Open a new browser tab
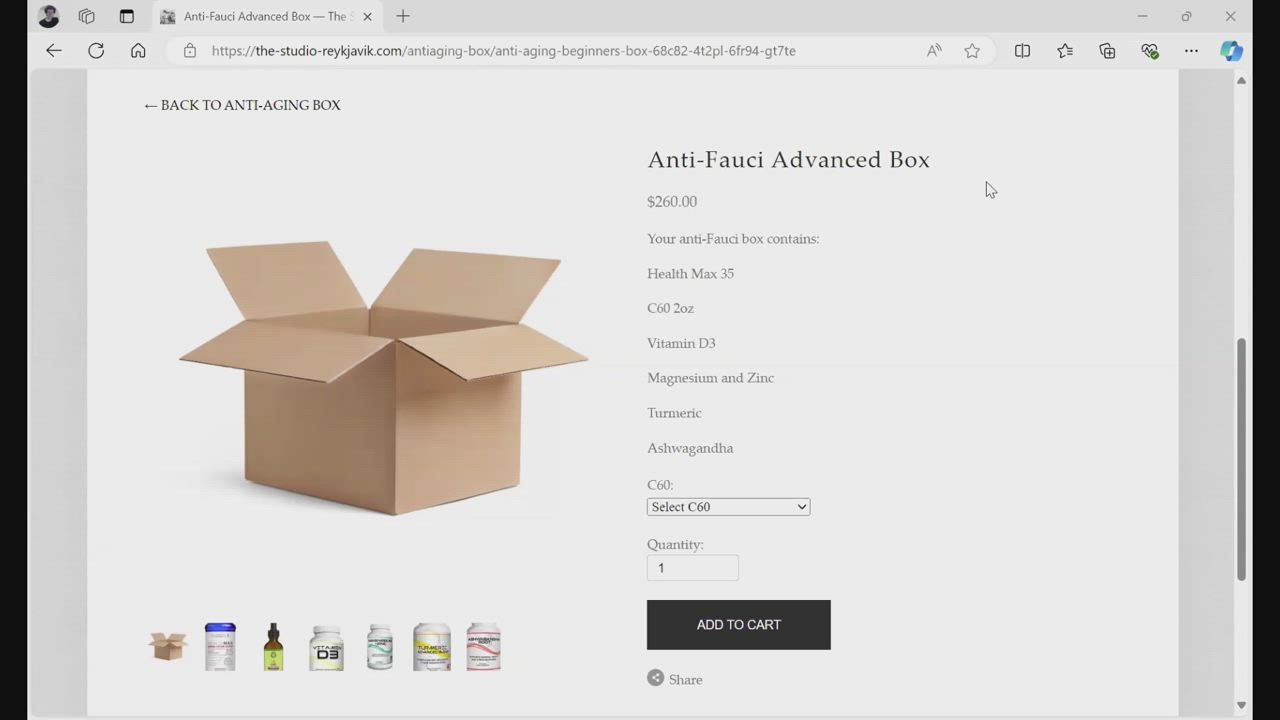 click(403, 16)
